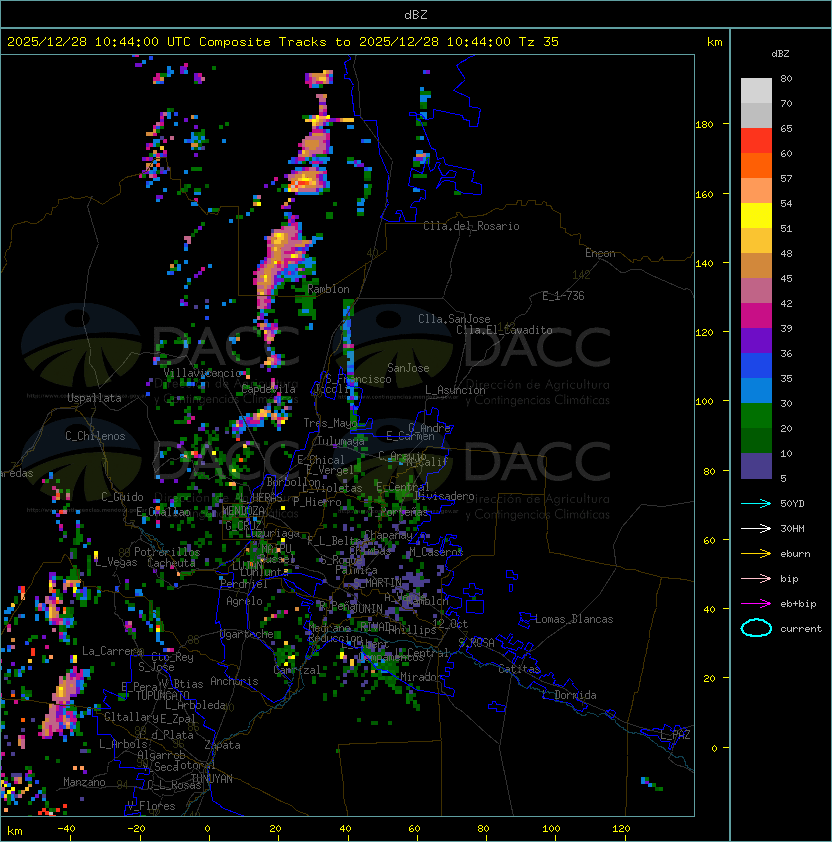Click the yellow 54 dBZ color swatch
This screenshot has width=832, height=842.
[756, 216]
